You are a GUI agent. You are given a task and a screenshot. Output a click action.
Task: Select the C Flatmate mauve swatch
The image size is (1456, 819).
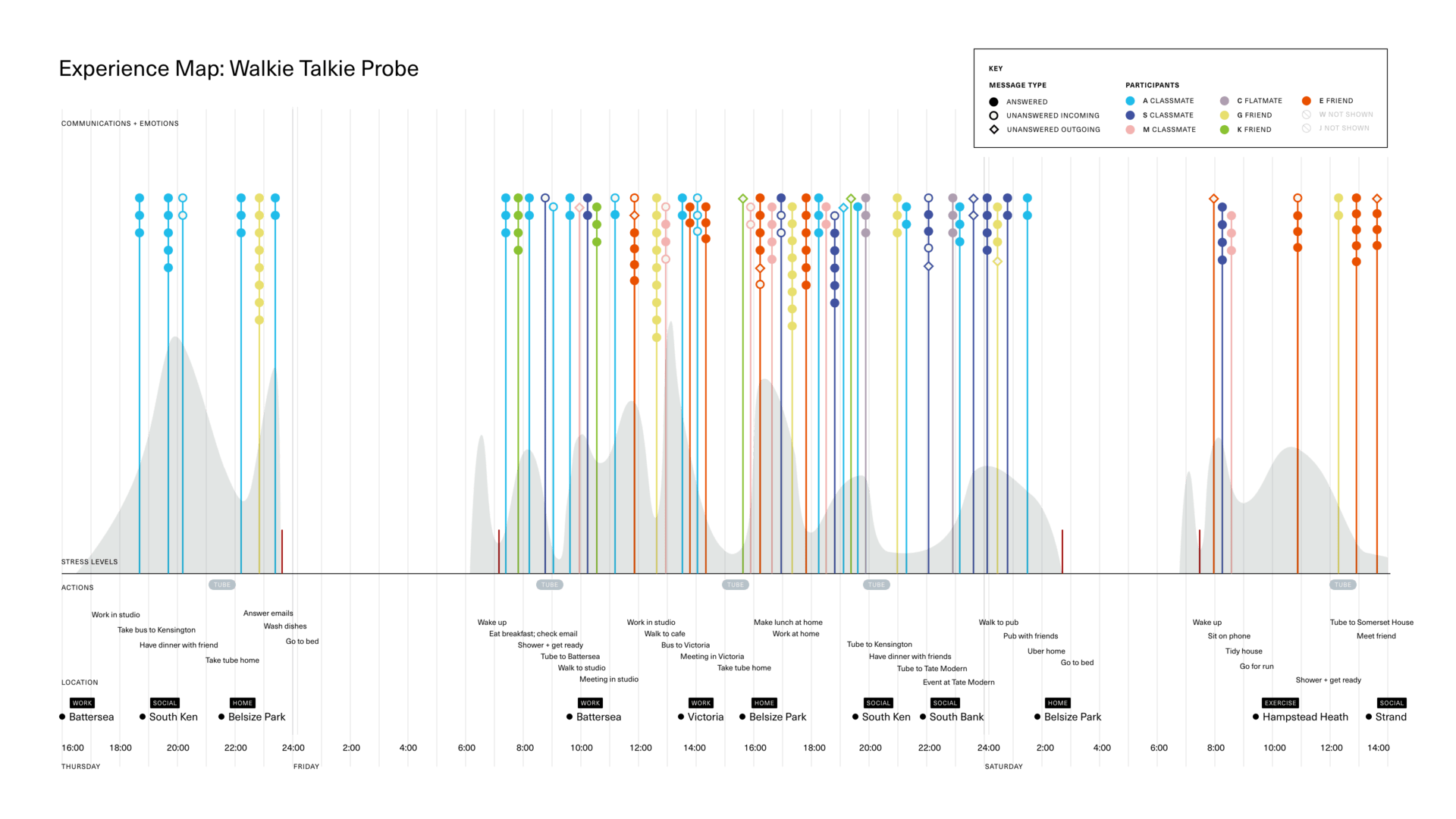click(x=1224, y=101)
